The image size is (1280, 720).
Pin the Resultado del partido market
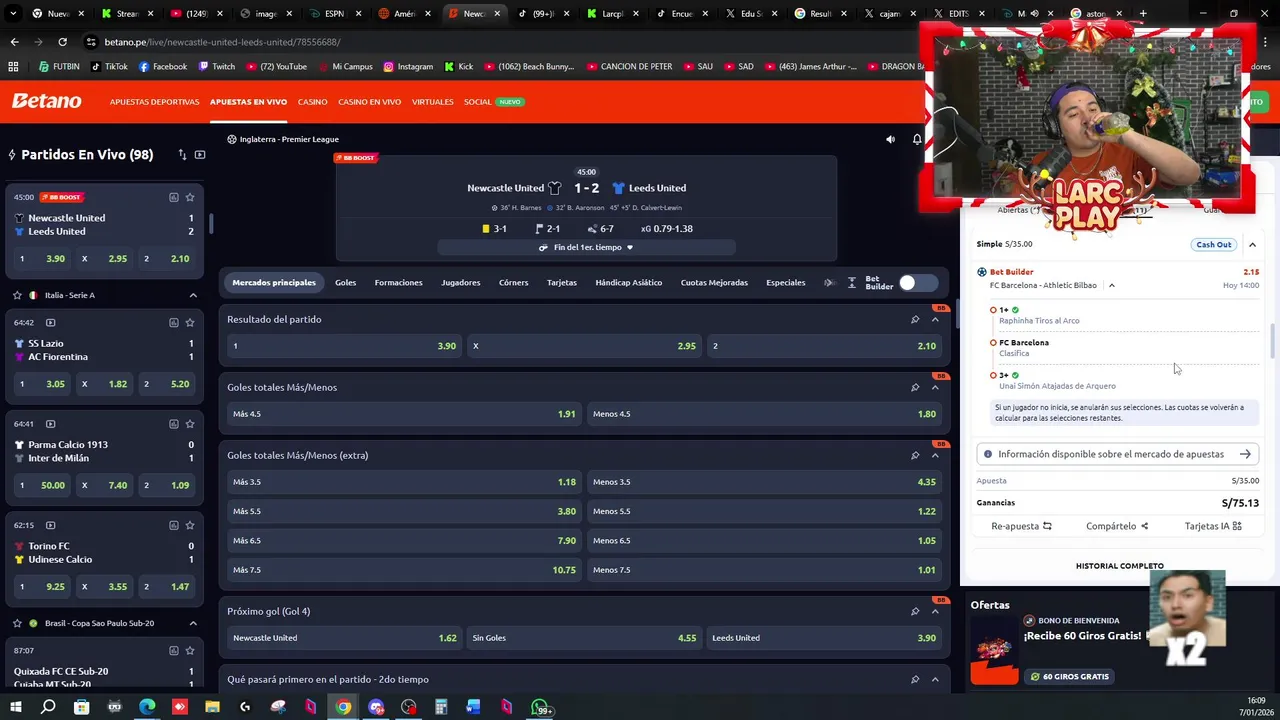click(x=914, y=319)
